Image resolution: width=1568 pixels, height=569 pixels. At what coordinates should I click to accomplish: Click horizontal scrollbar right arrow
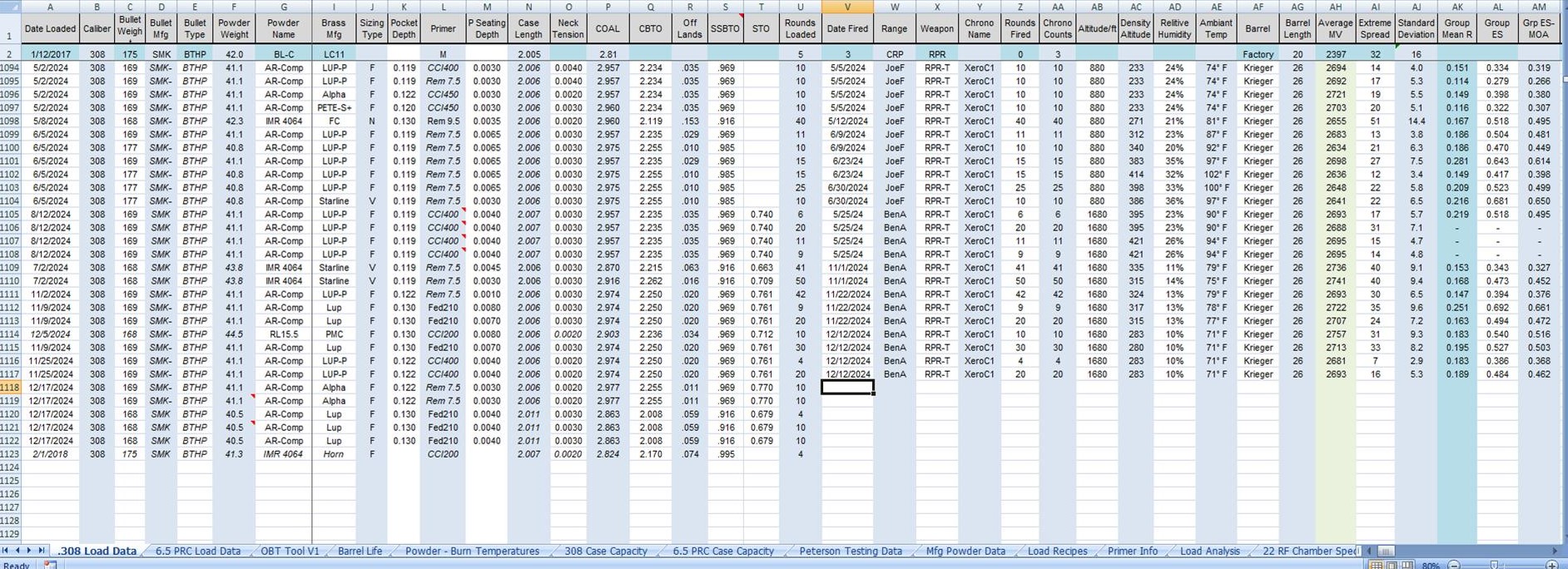(1554, 551)
